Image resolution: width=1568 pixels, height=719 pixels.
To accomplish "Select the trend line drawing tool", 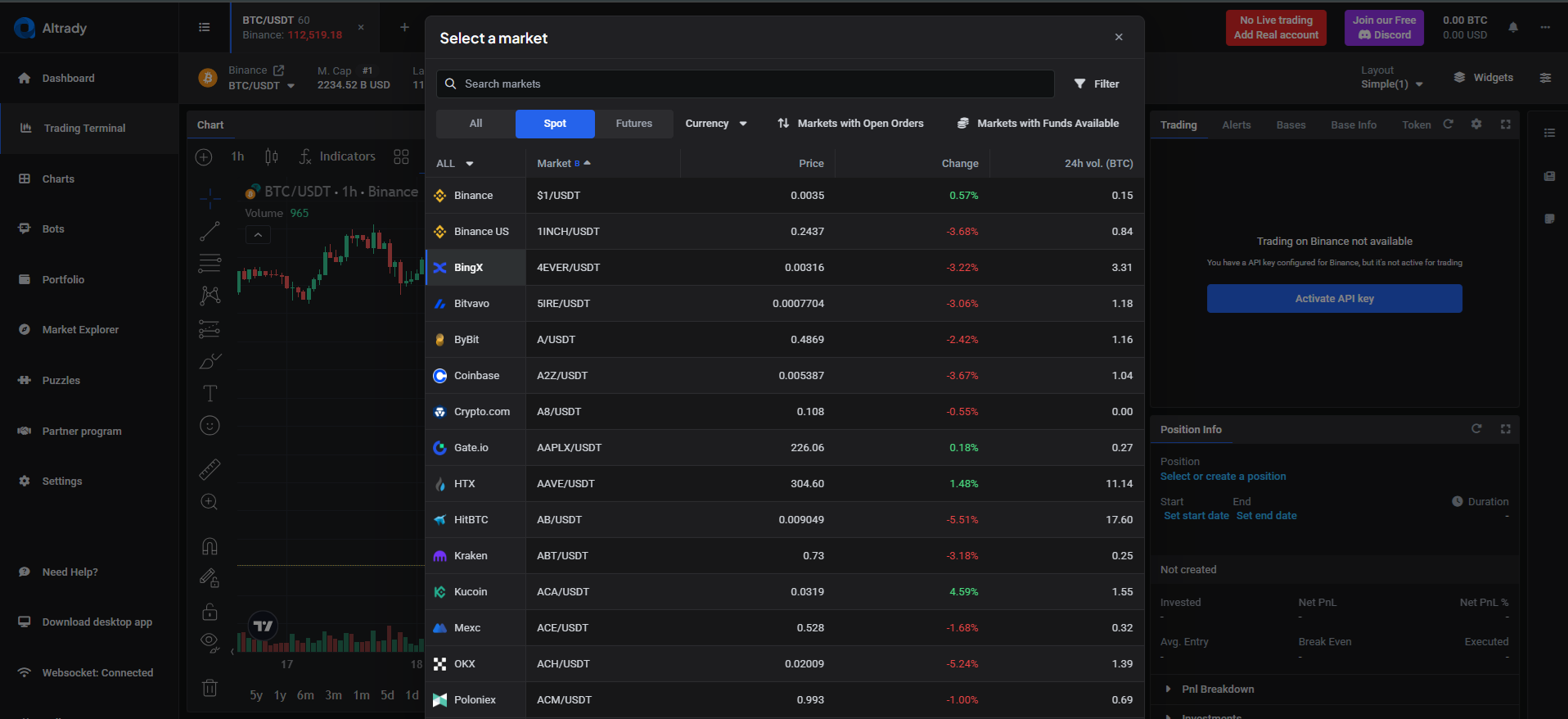I will [210, 232].
